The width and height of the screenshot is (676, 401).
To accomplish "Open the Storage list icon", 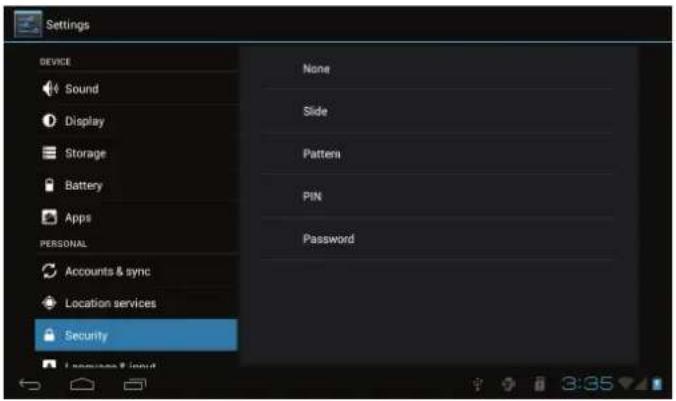I will click(x=49, y=153).
